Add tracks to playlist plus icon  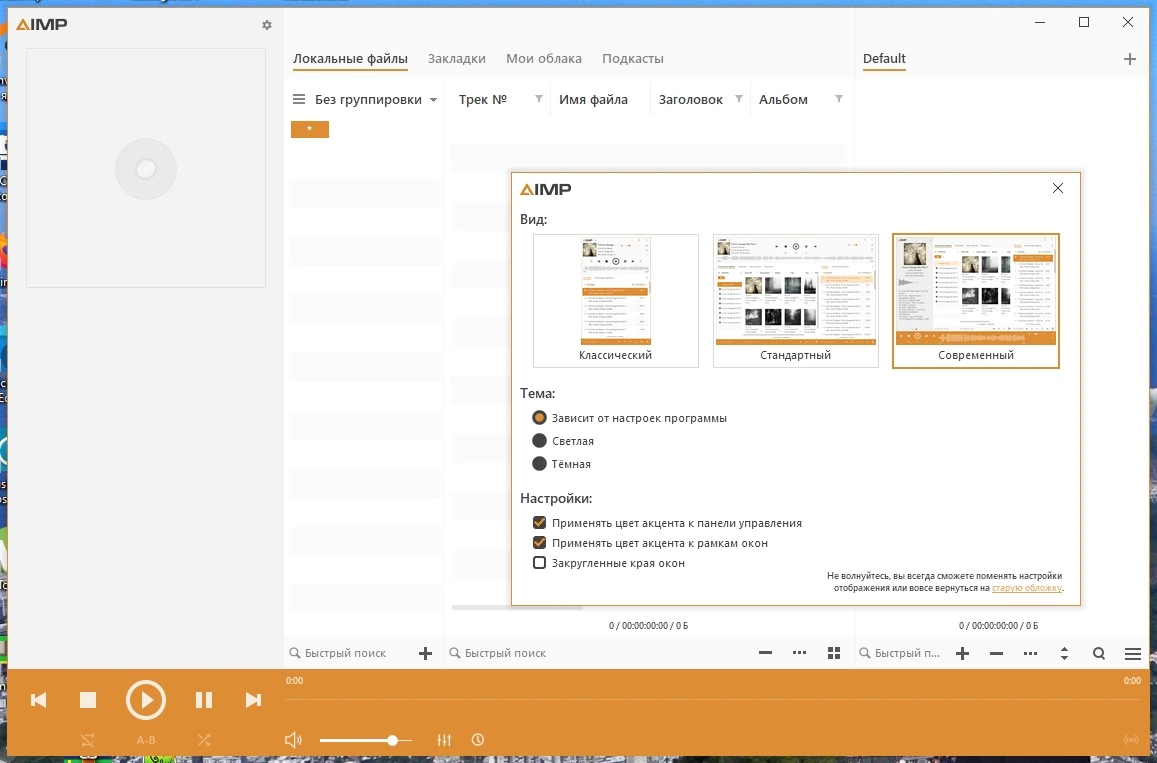[x=962, y=653]
